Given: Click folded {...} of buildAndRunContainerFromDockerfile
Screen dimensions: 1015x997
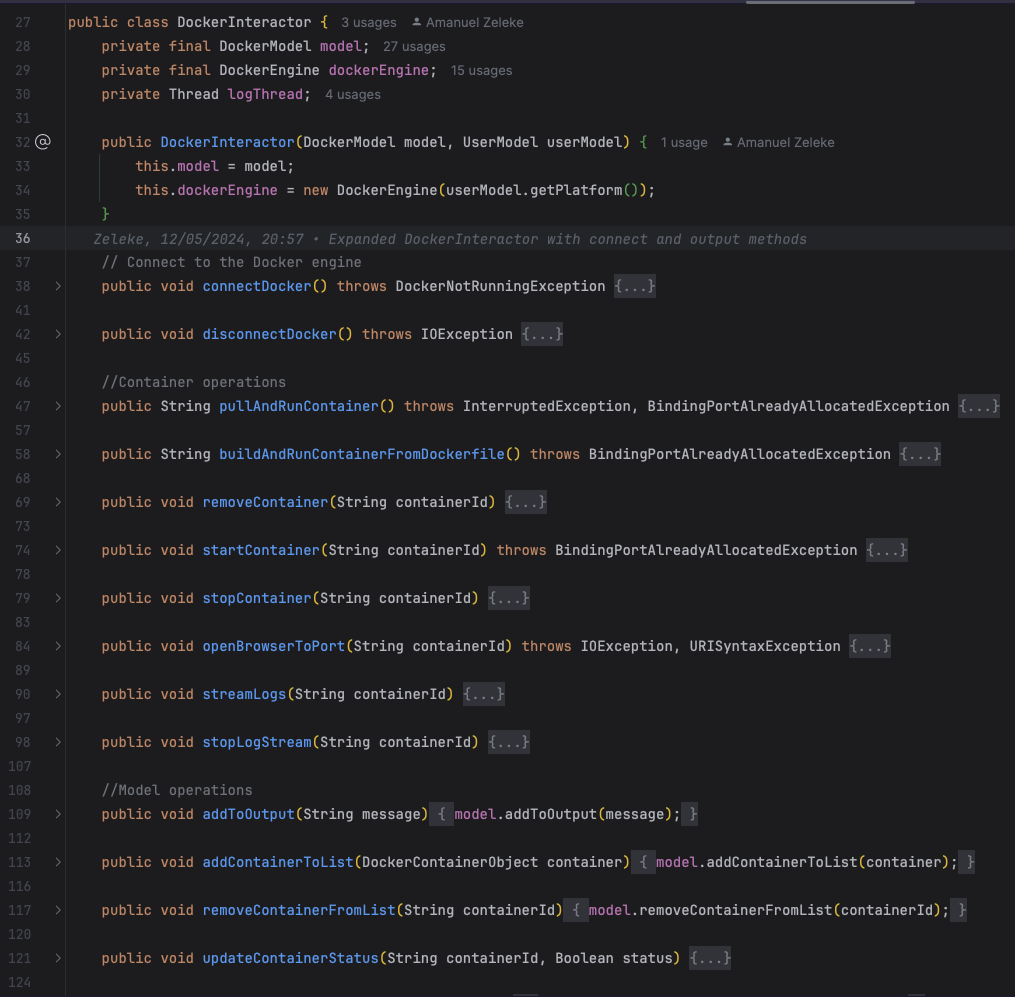Looking at the screenshot, I should [920, 454].
